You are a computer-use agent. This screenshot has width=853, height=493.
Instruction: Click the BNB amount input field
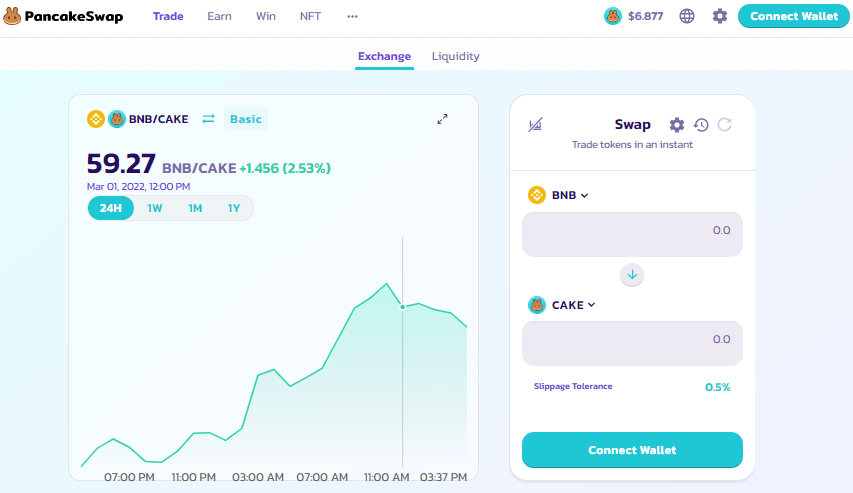(632, 234)
